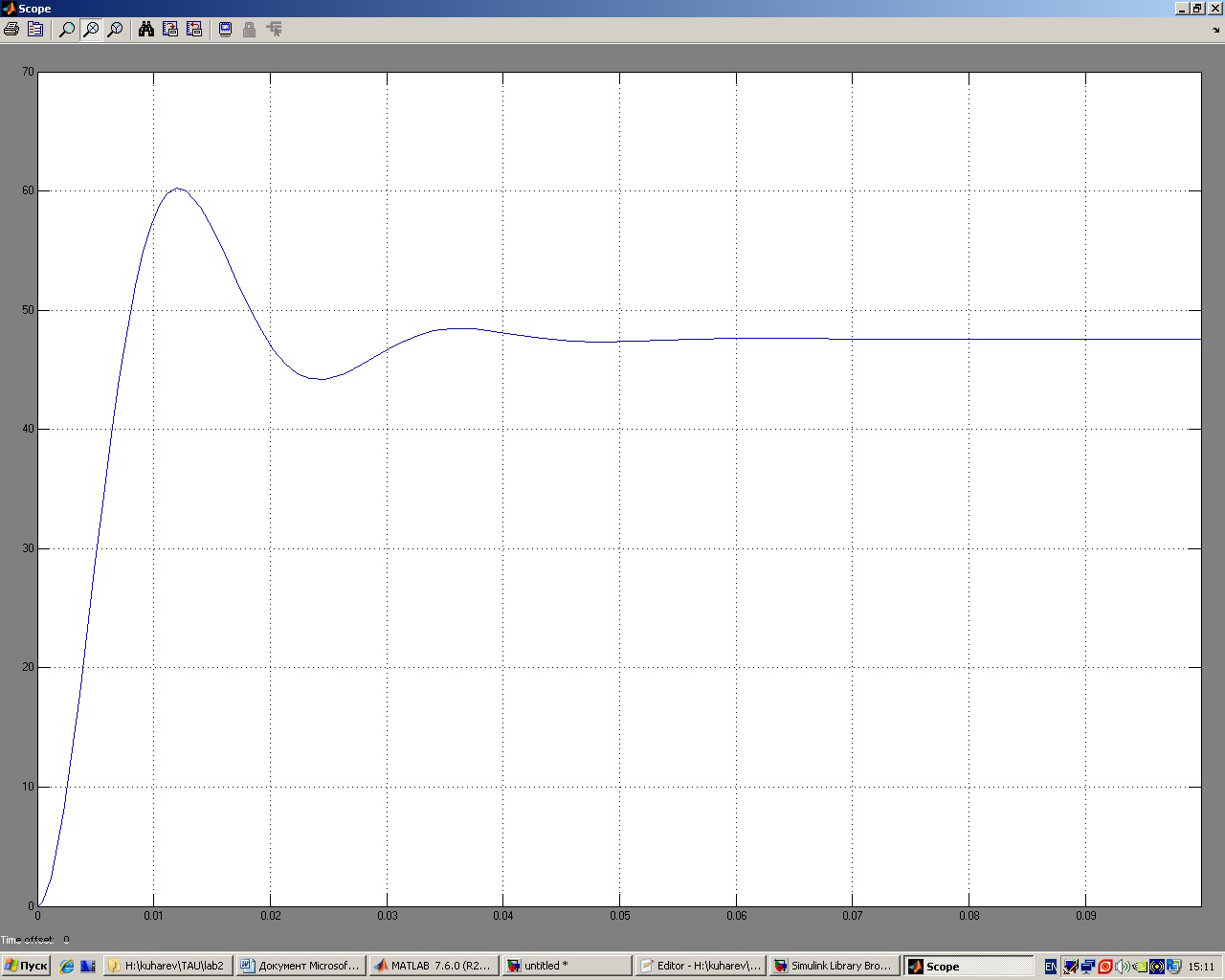Click the Show Desktop quick launch icon
This screenshot has width=1225, height=980.
[88, 967]
